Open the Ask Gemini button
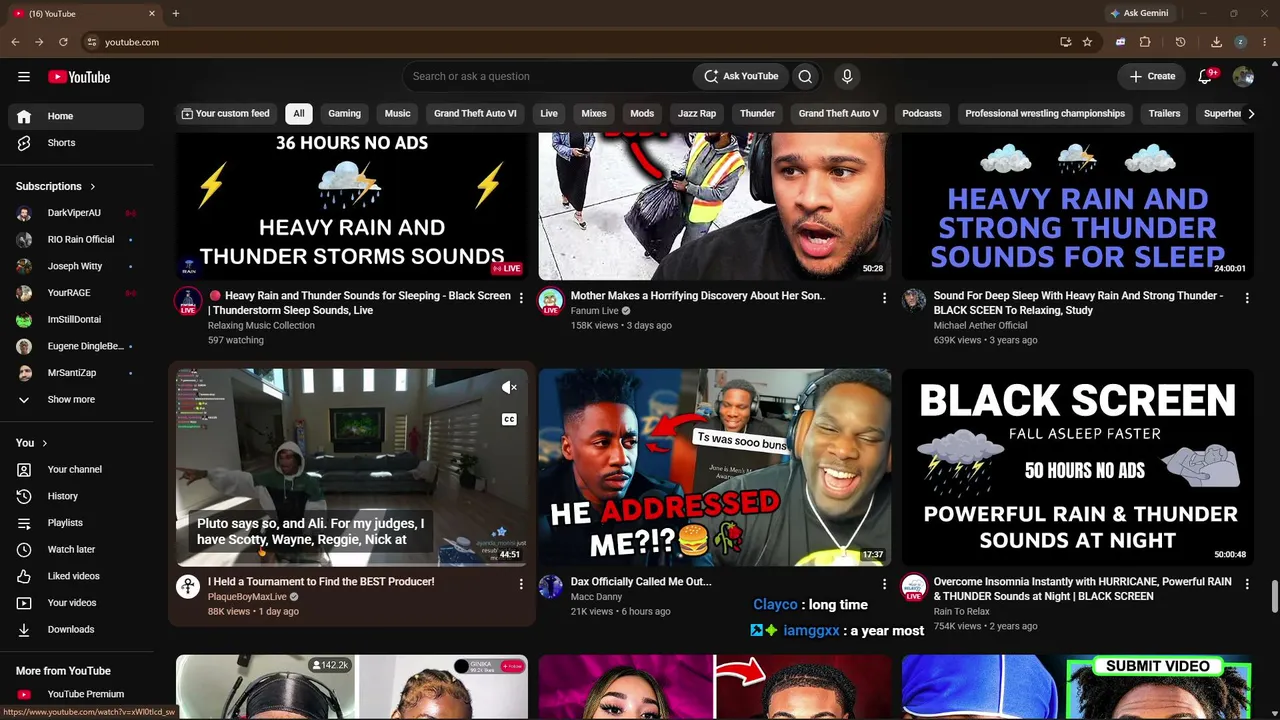This screenshot has height=720, width=1280. coord(1139,13)
